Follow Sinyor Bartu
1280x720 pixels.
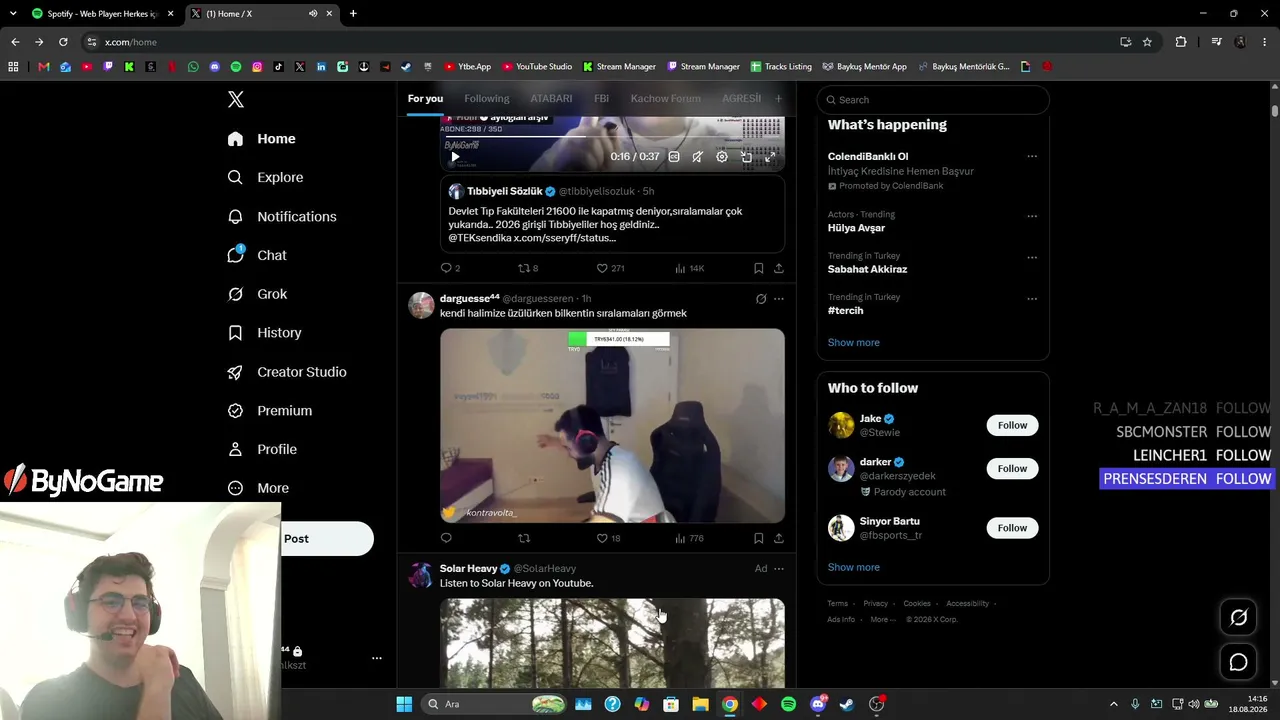coord(1012,528)
